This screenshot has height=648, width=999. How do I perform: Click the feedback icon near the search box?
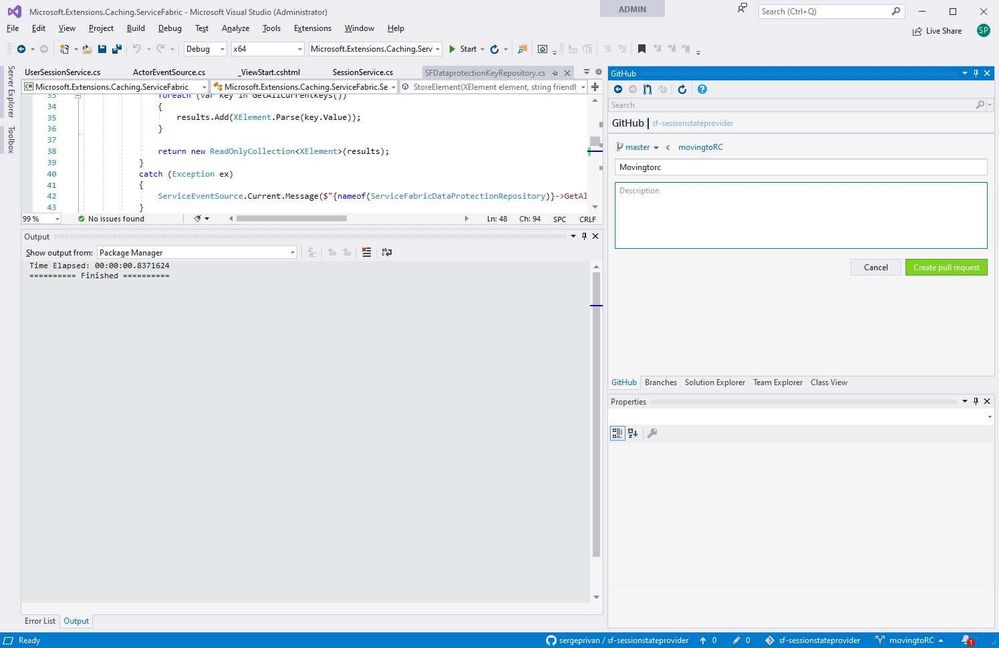[742, 9]
